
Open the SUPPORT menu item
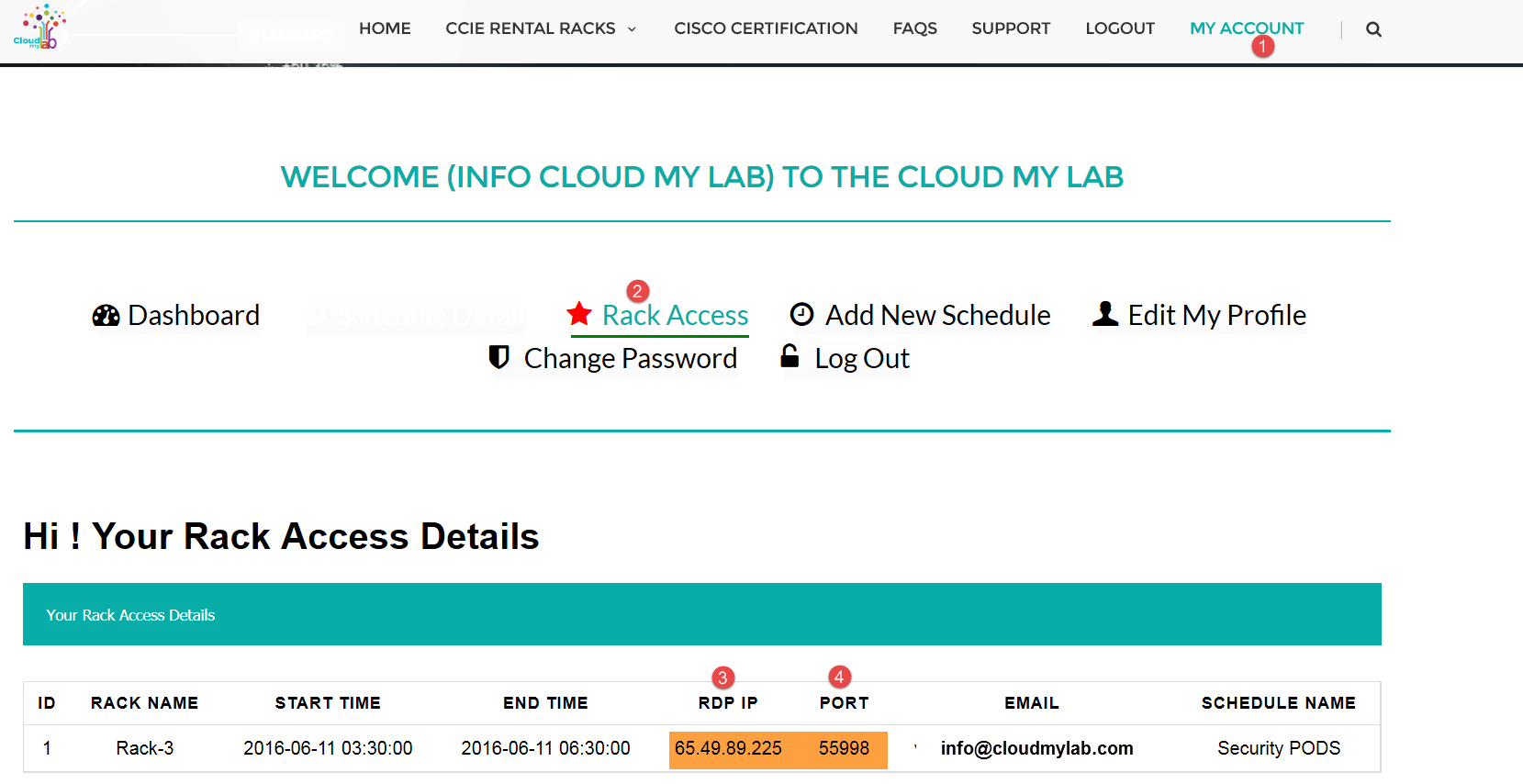click(x=1011, y=28)
